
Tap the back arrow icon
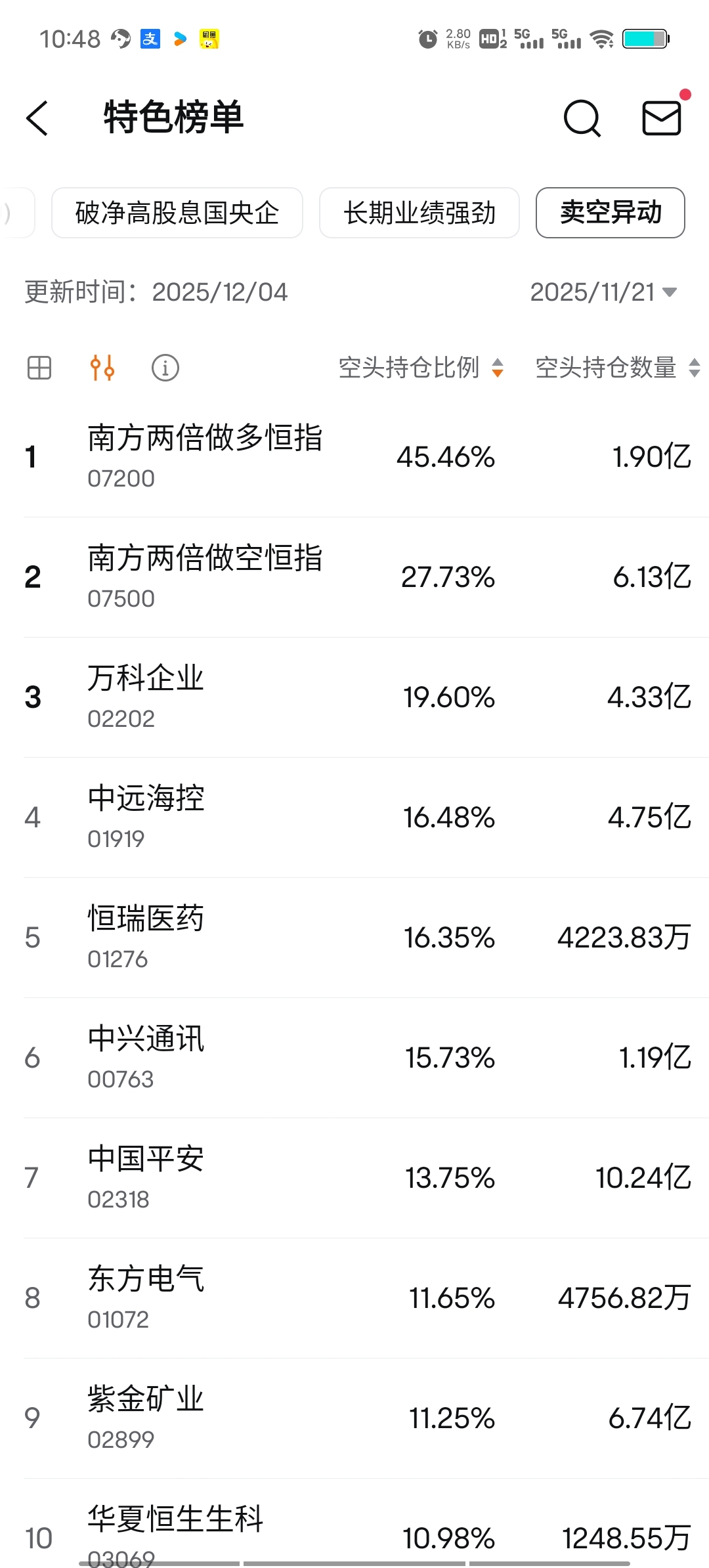37,118
